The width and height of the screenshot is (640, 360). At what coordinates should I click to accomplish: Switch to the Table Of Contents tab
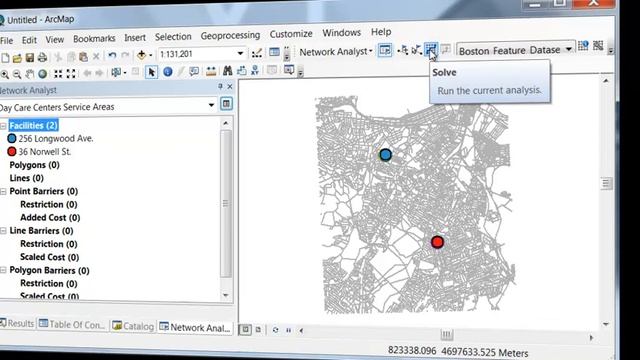[x=72, y=324]
